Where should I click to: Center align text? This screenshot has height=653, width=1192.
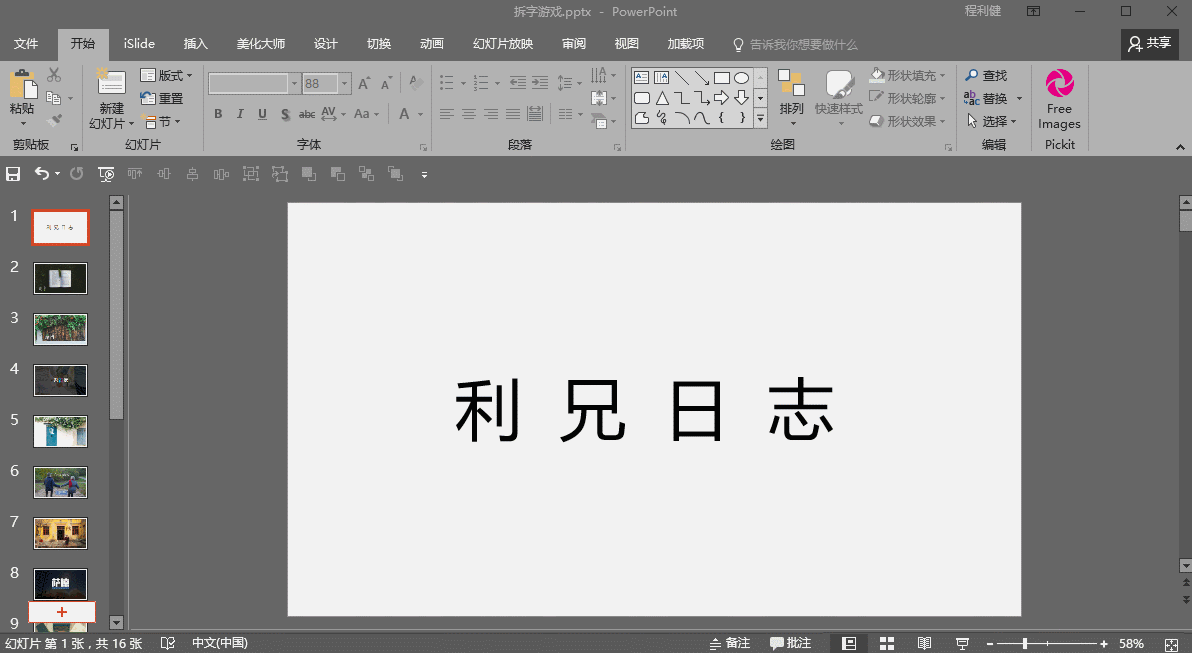click(469, 114)
